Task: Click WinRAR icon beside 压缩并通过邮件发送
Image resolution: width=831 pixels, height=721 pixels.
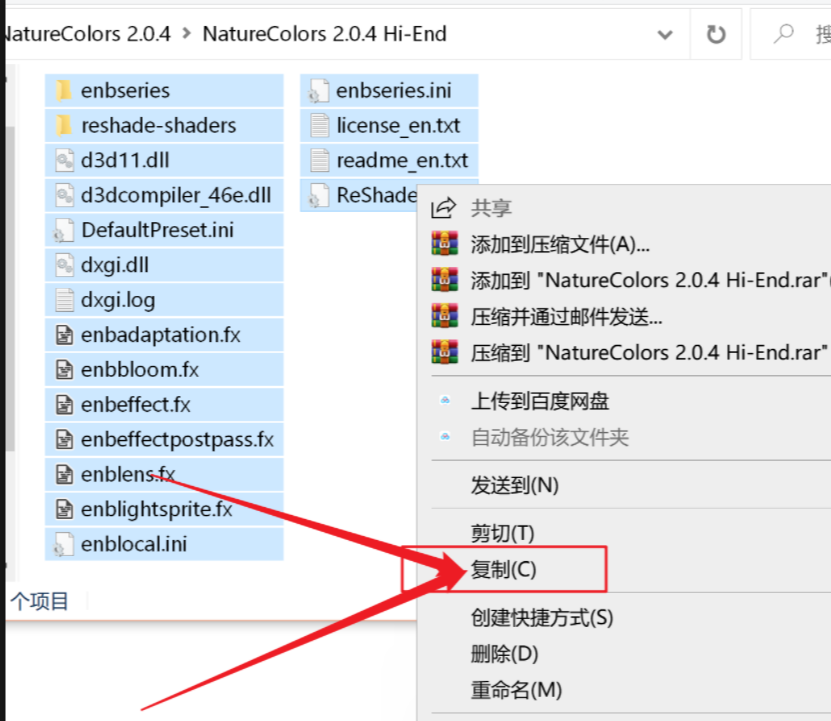Action: 445,316
